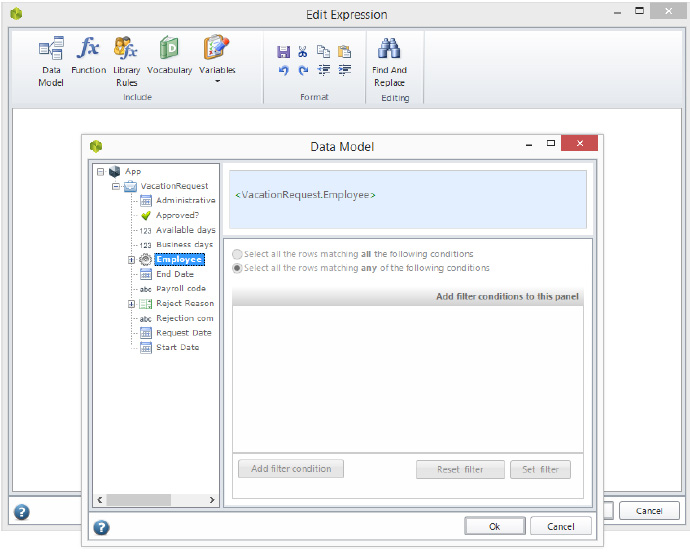The height and width of the screenshot is (552, 690).
Task: Open help in Data Model dialog
Action: point(101,527)
